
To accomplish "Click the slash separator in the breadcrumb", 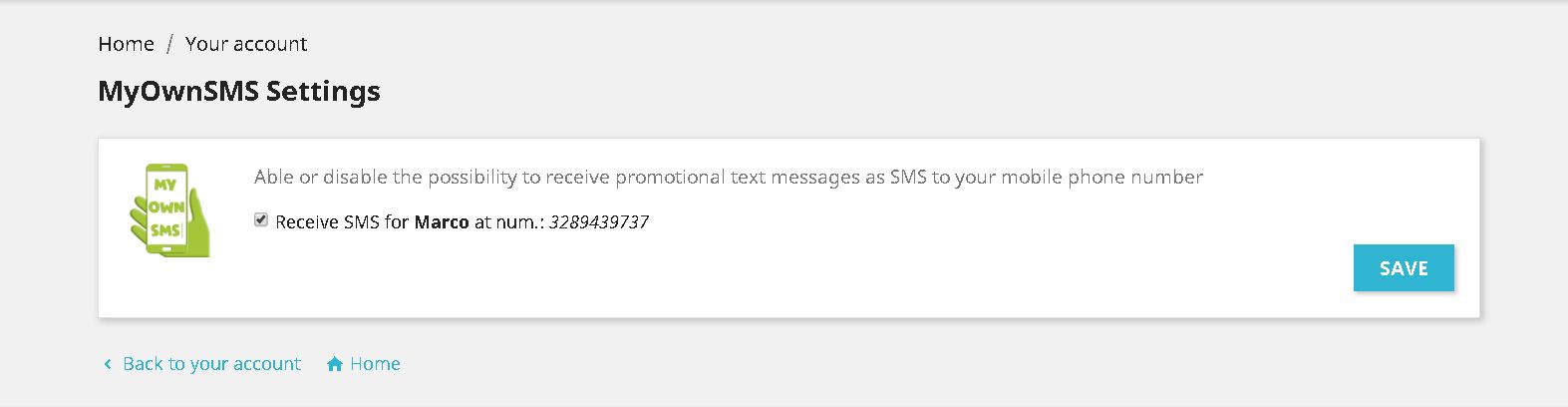I will (x=170, y=44).
